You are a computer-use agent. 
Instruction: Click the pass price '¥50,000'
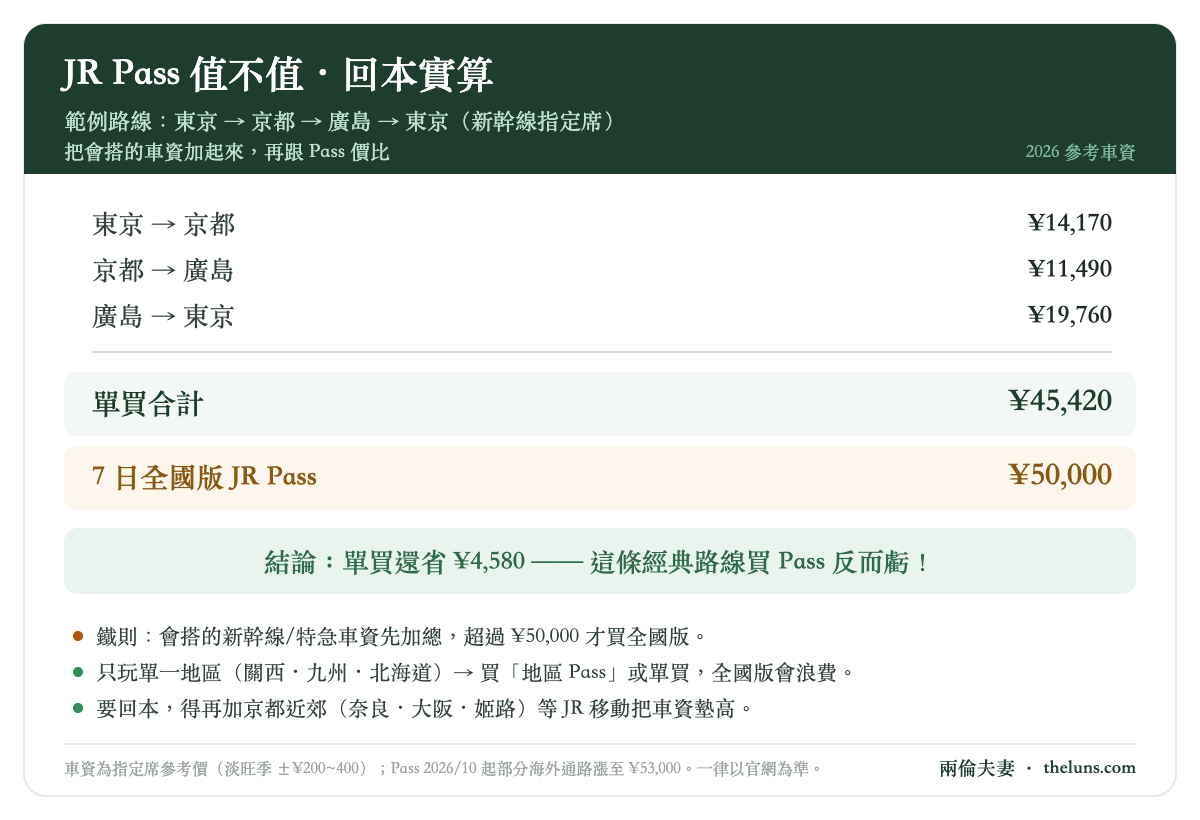click(x=1060, y=475)
